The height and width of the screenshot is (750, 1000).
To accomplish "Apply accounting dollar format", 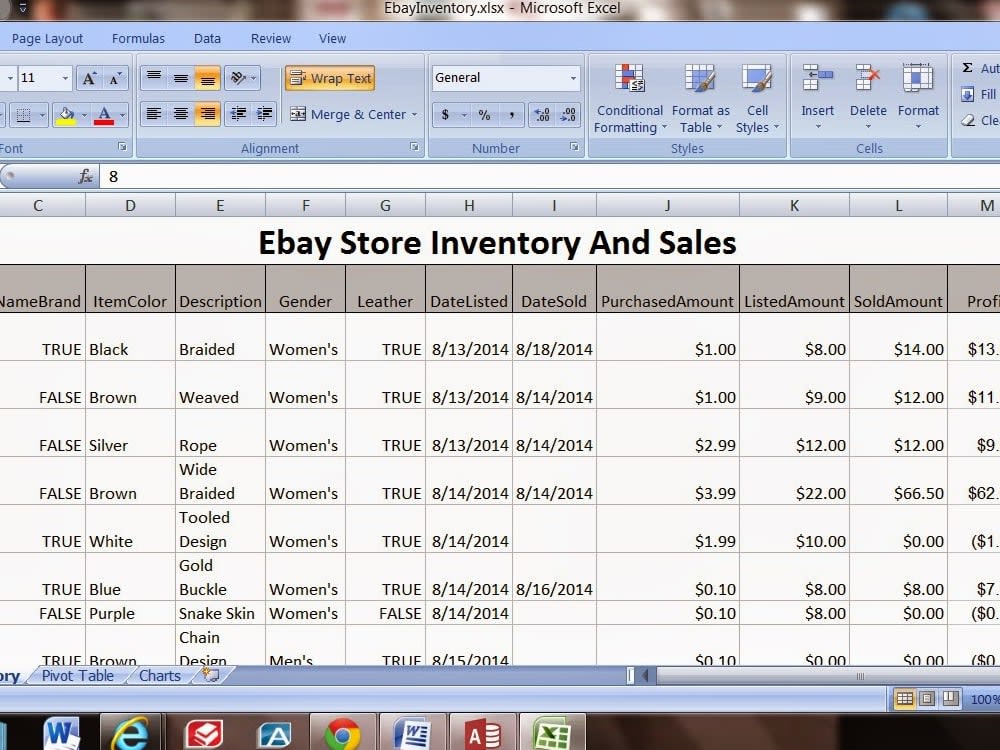I will click(445, 115).
